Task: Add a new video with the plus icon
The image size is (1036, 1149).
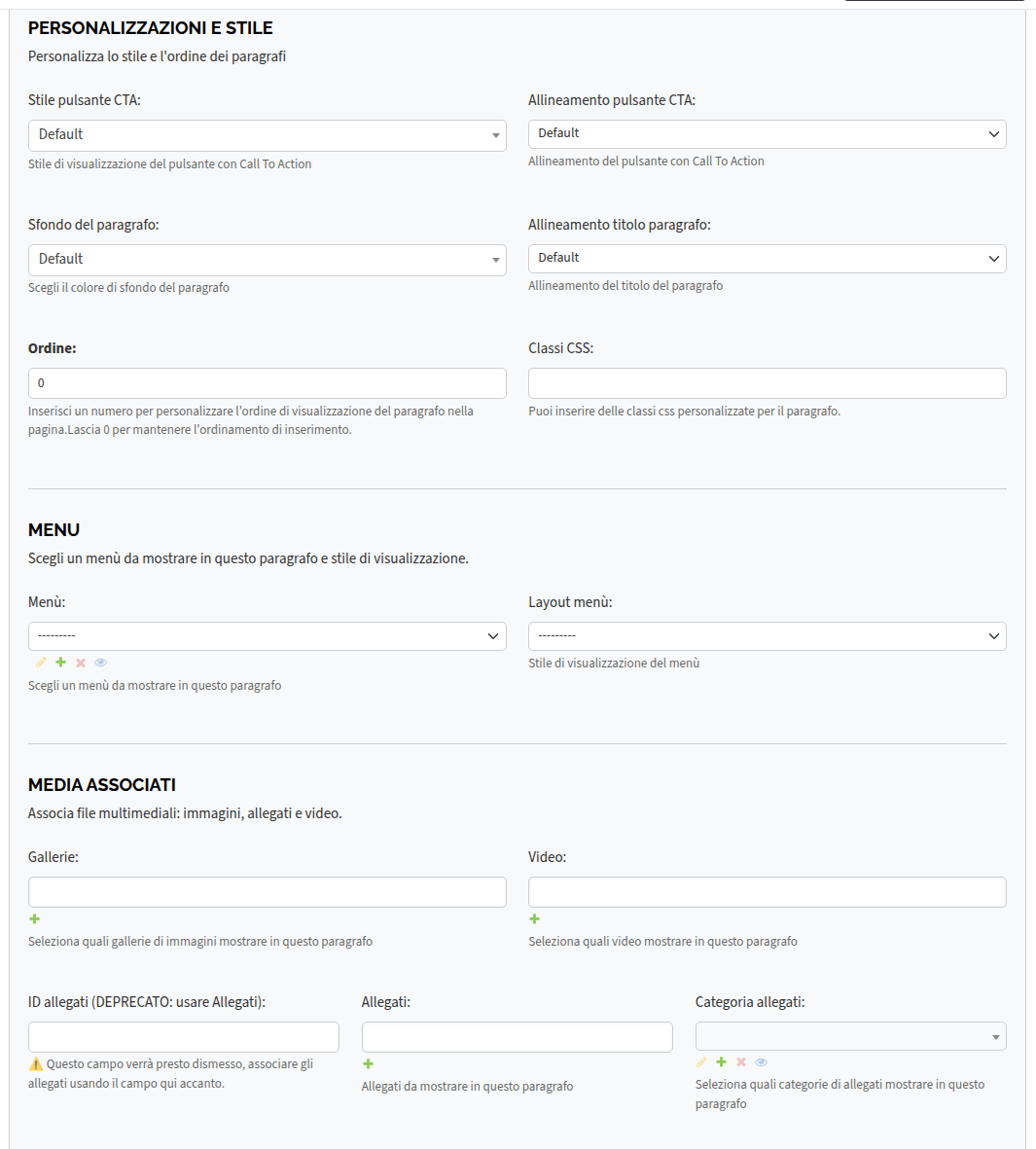Action: [x=535, y=918]
